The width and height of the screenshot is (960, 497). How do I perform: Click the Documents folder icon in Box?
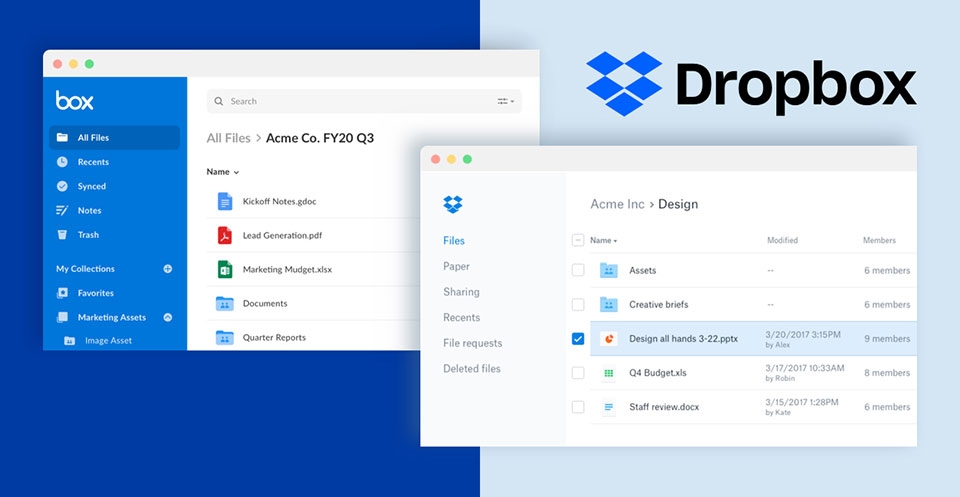(225, 303)
